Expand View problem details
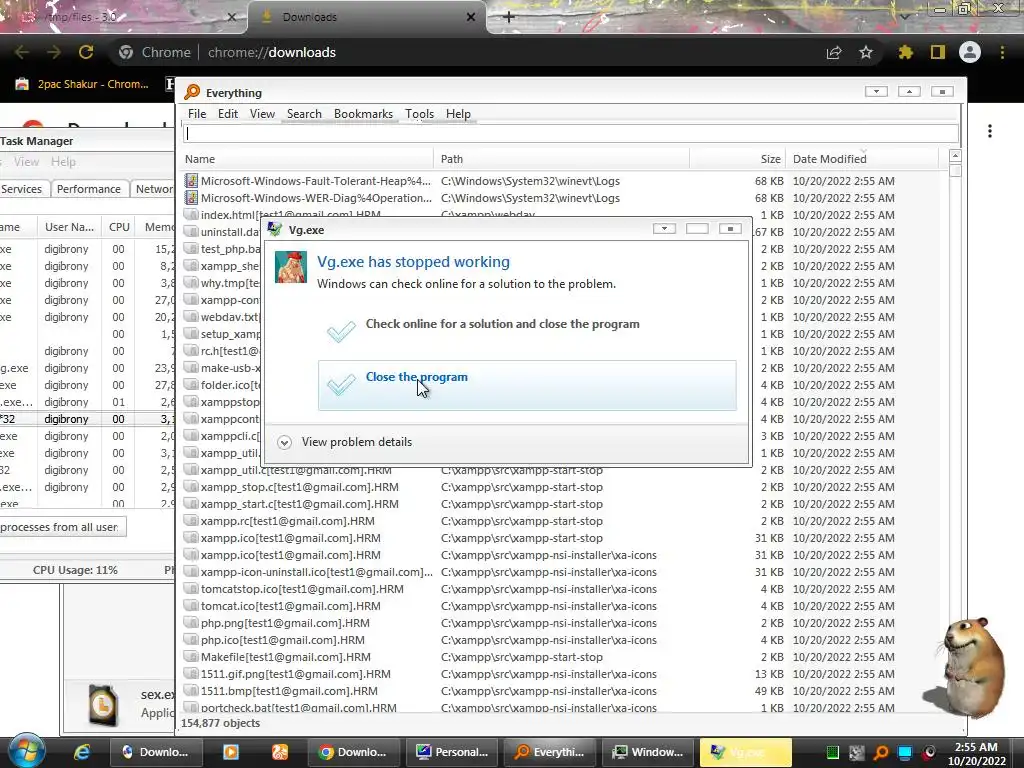 [x=345, y=442]
